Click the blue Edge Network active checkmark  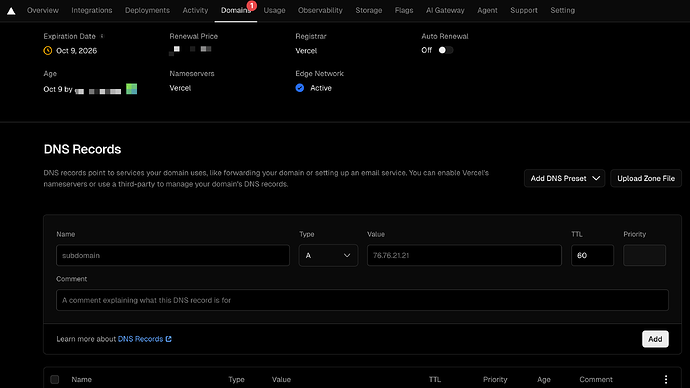(300, 88)
